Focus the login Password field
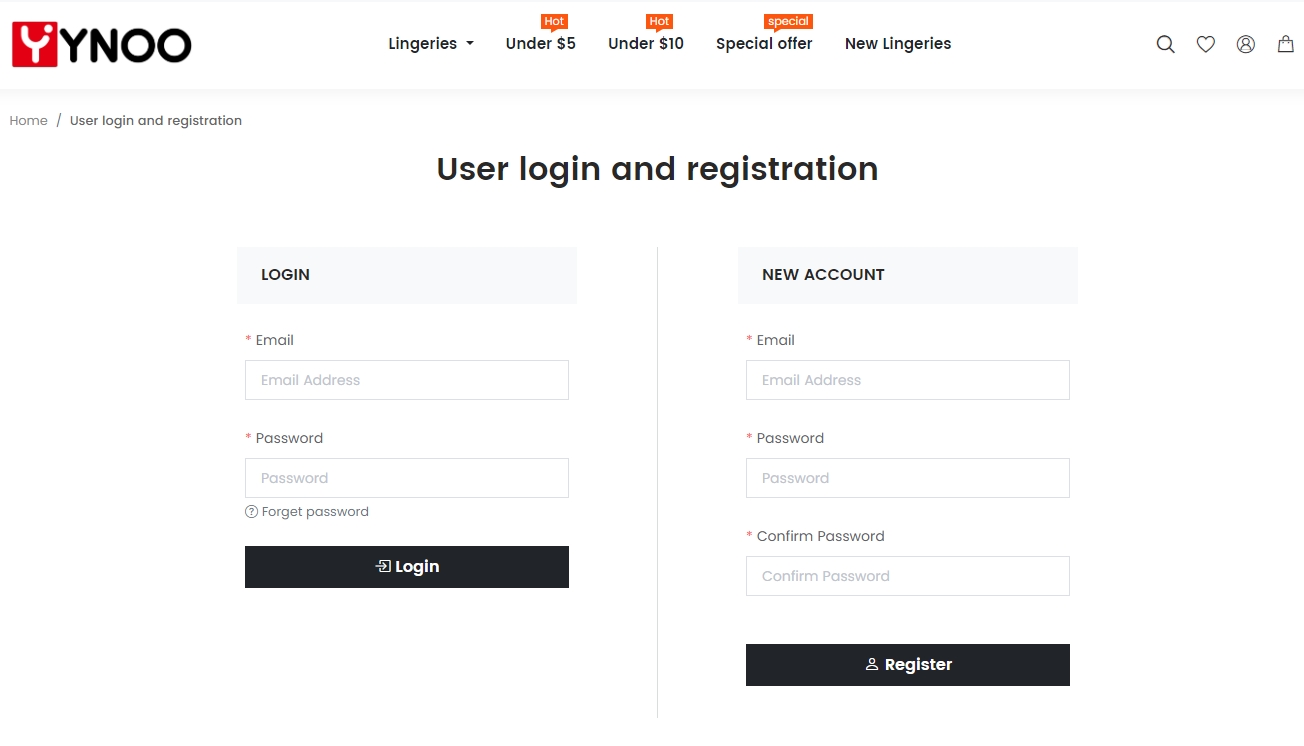Screen dimensions: 1304x746 (407, 478)
